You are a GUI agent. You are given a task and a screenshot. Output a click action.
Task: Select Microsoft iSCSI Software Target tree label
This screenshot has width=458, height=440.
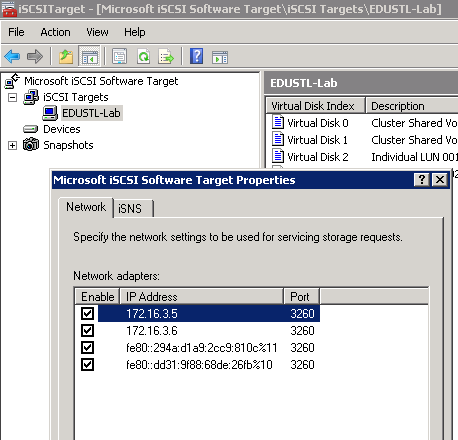coord(101,81)
